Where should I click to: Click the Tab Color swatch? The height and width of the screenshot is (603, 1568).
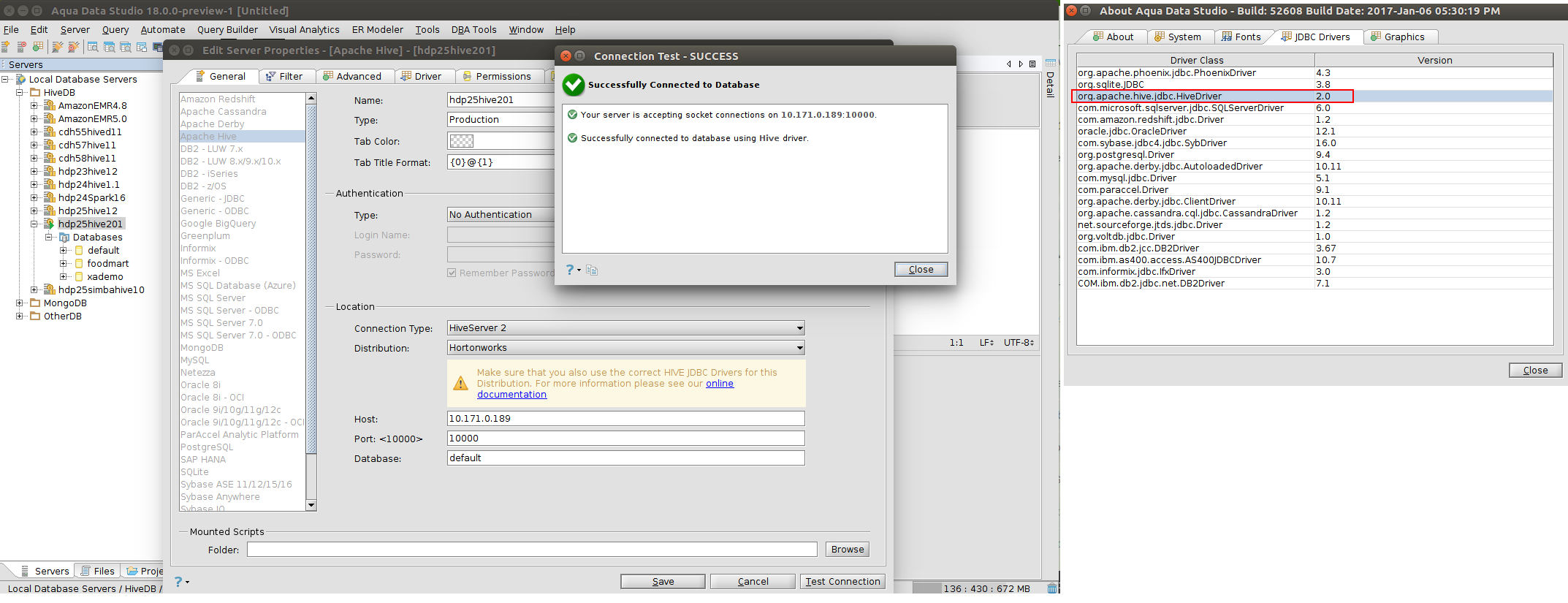462,141
